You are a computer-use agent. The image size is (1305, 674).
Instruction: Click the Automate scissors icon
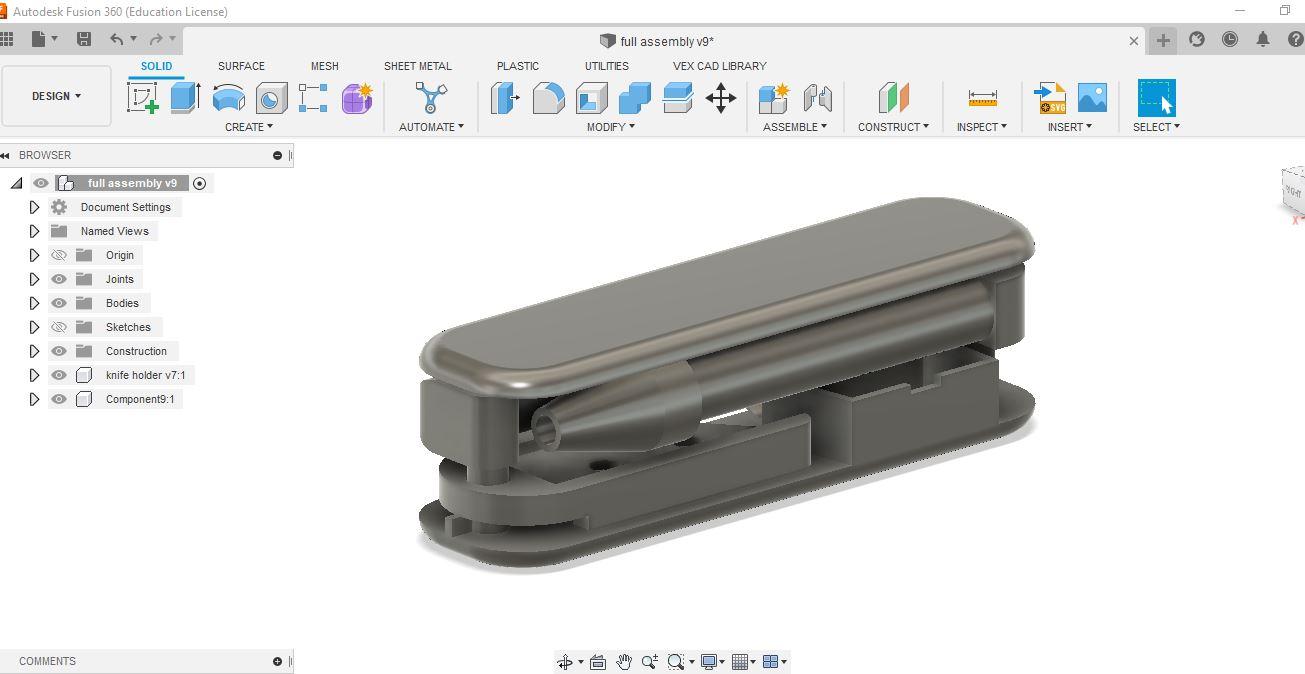[430, 98]
